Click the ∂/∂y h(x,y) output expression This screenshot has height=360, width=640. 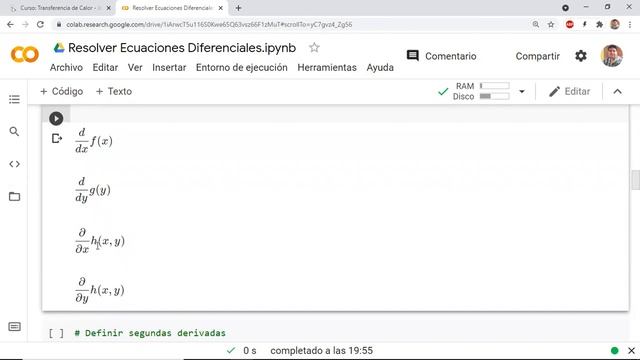coord(100,290)
